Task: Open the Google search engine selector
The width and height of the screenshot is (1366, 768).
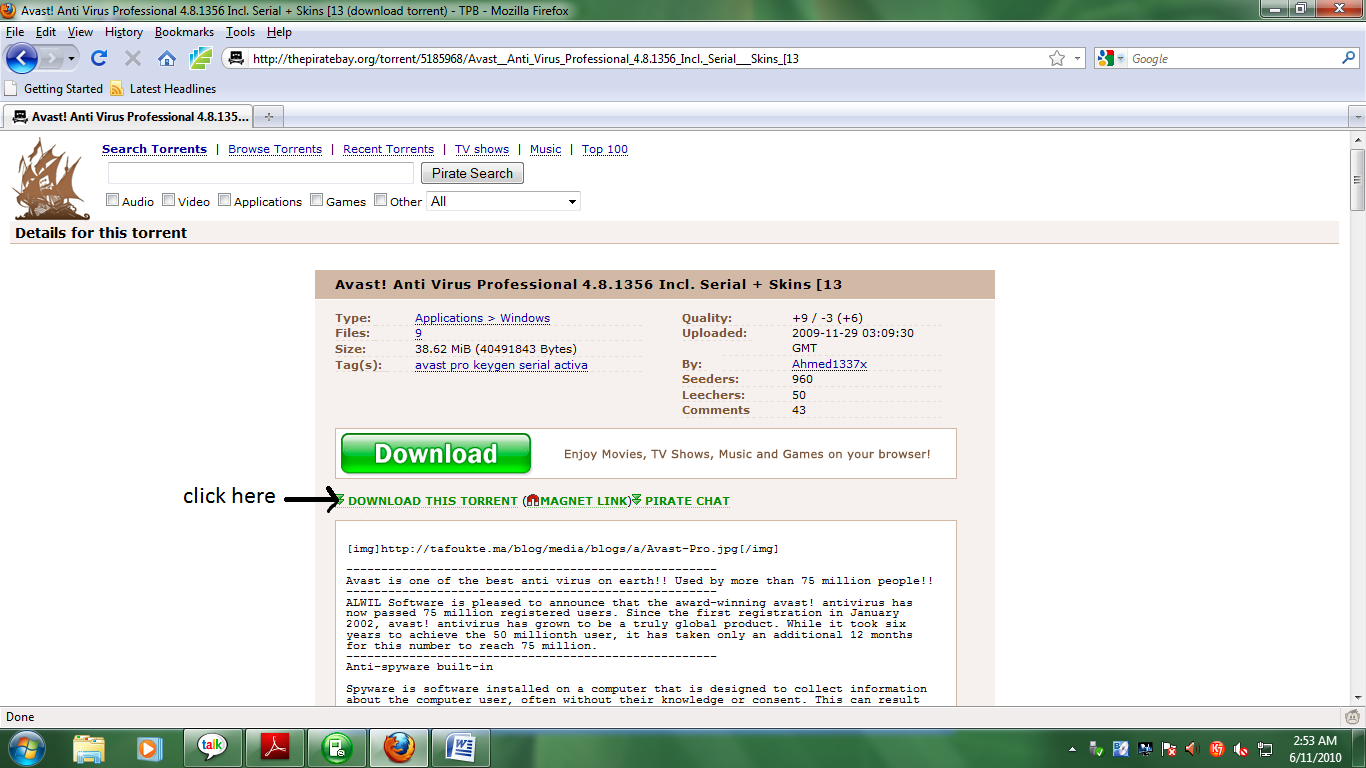Action: 1110,59
